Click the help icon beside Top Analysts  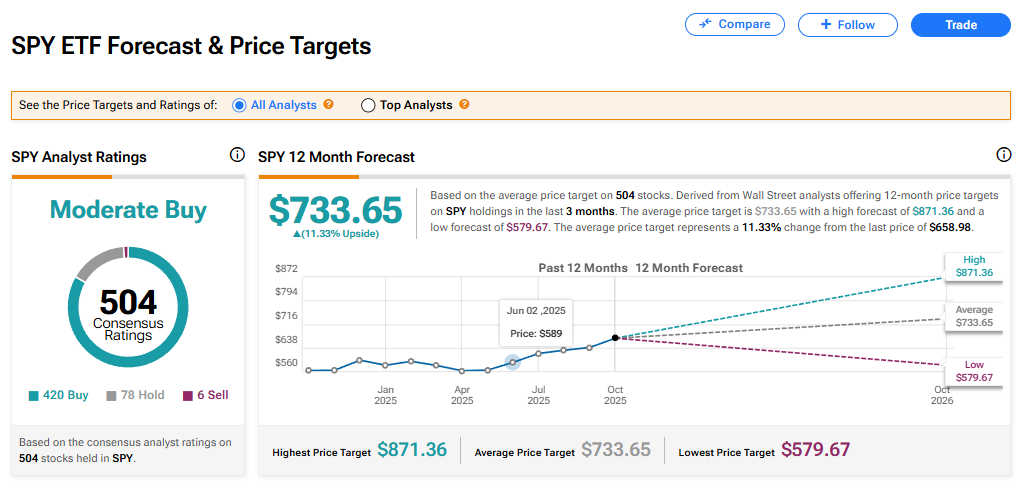[x=464, y=105]
